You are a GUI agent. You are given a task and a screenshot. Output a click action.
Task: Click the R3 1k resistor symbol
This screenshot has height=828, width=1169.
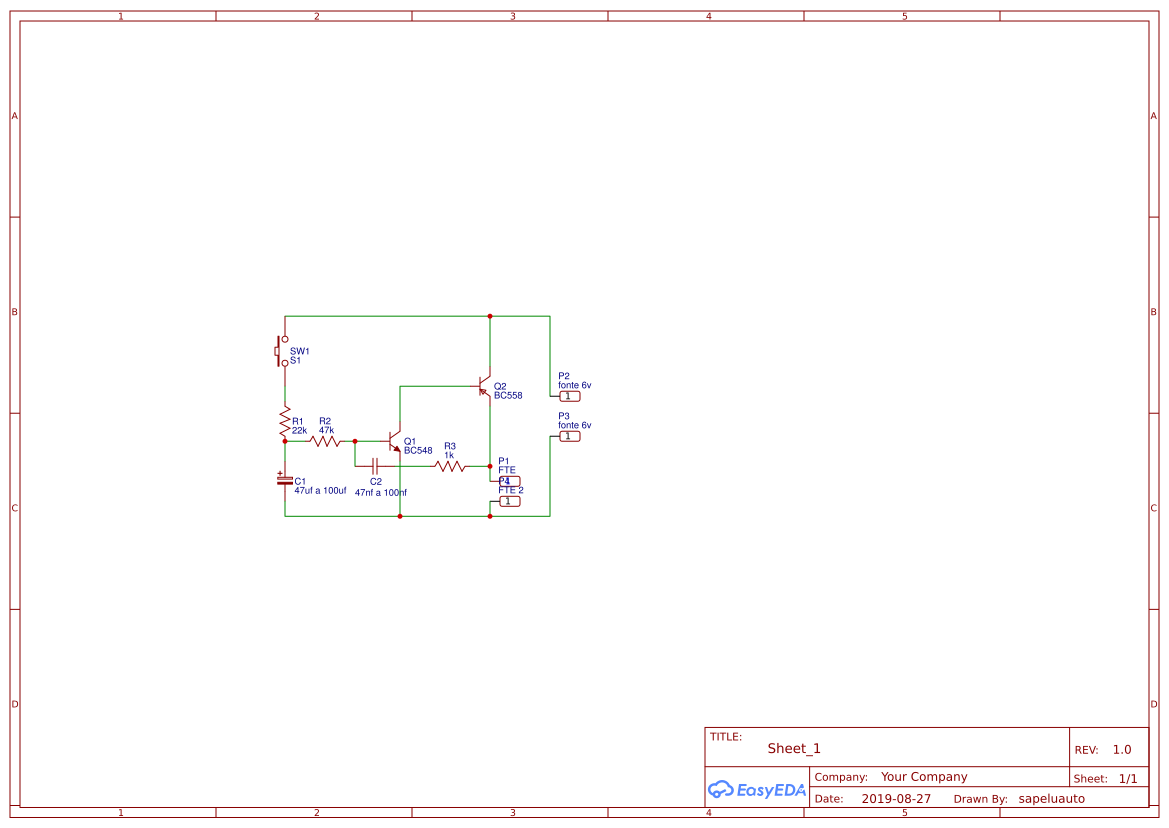point(450,466)
